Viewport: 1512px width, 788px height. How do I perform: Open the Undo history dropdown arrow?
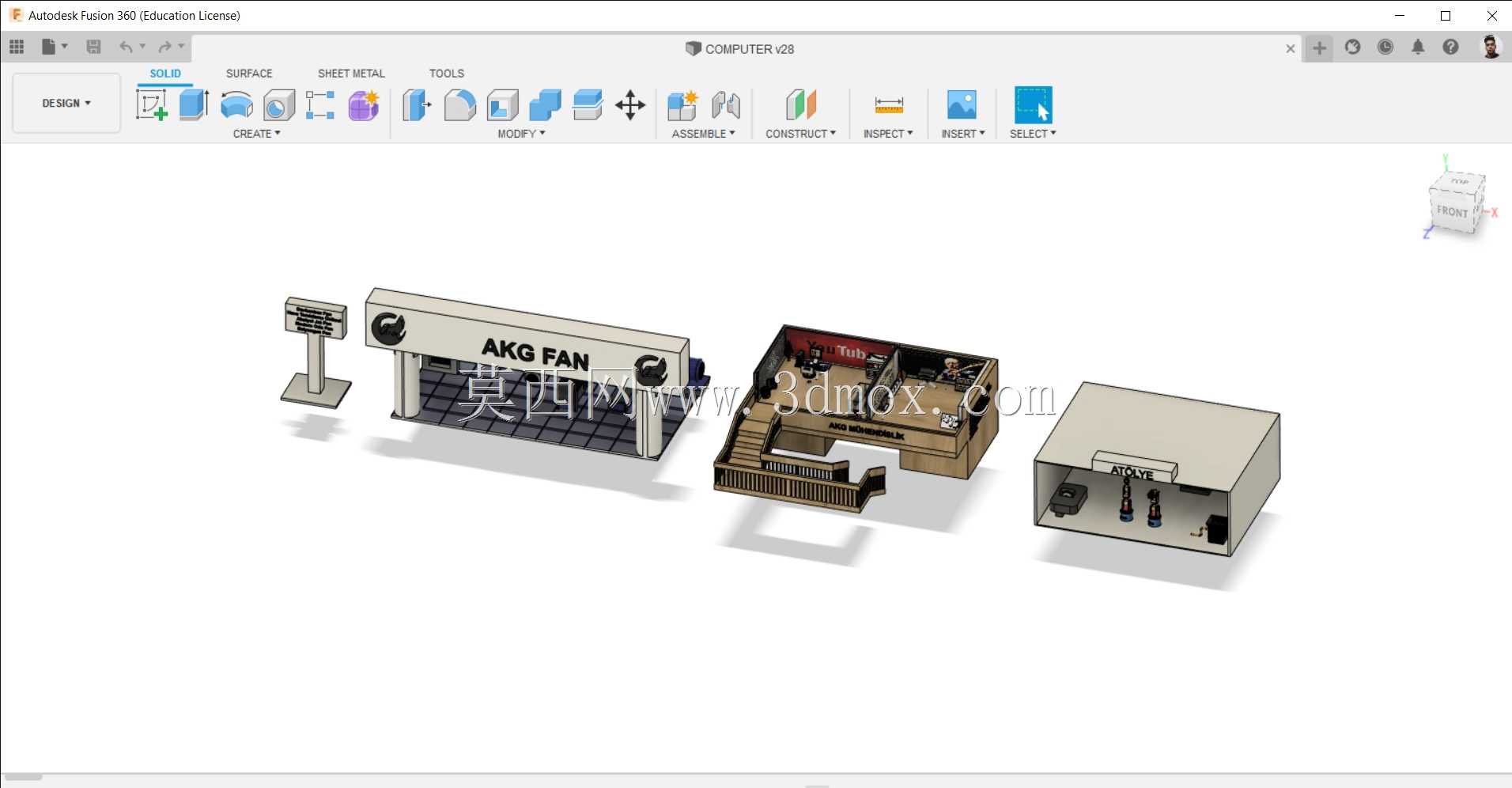(142, 47)
